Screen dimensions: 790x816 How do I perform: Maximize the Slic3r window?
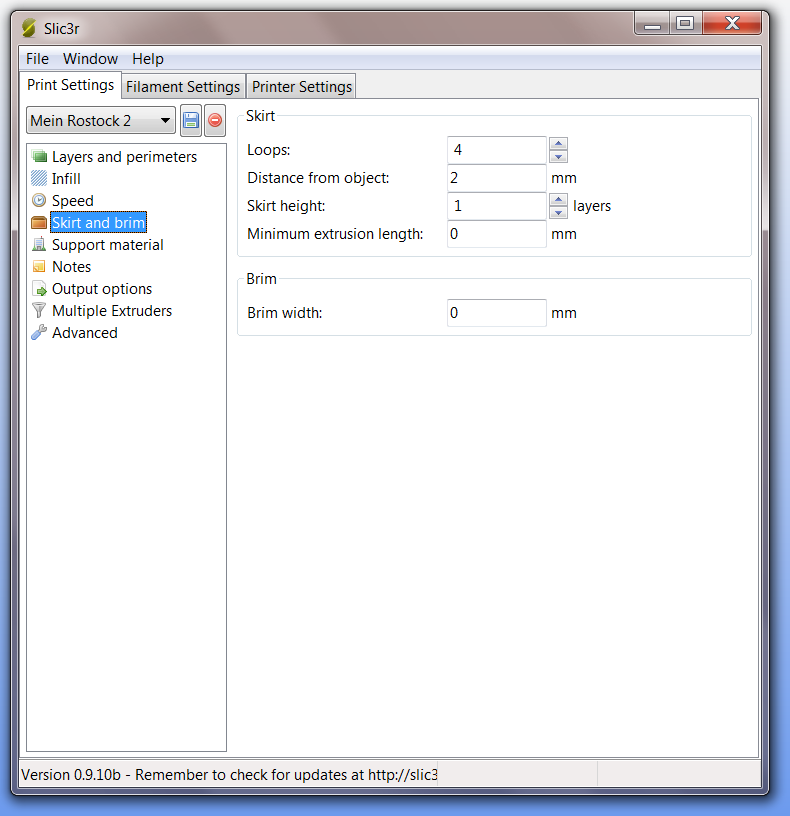coord(685,24)
